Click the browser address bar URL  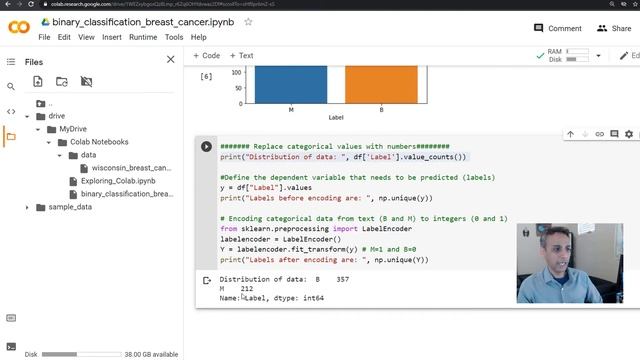tap(162, 4)
